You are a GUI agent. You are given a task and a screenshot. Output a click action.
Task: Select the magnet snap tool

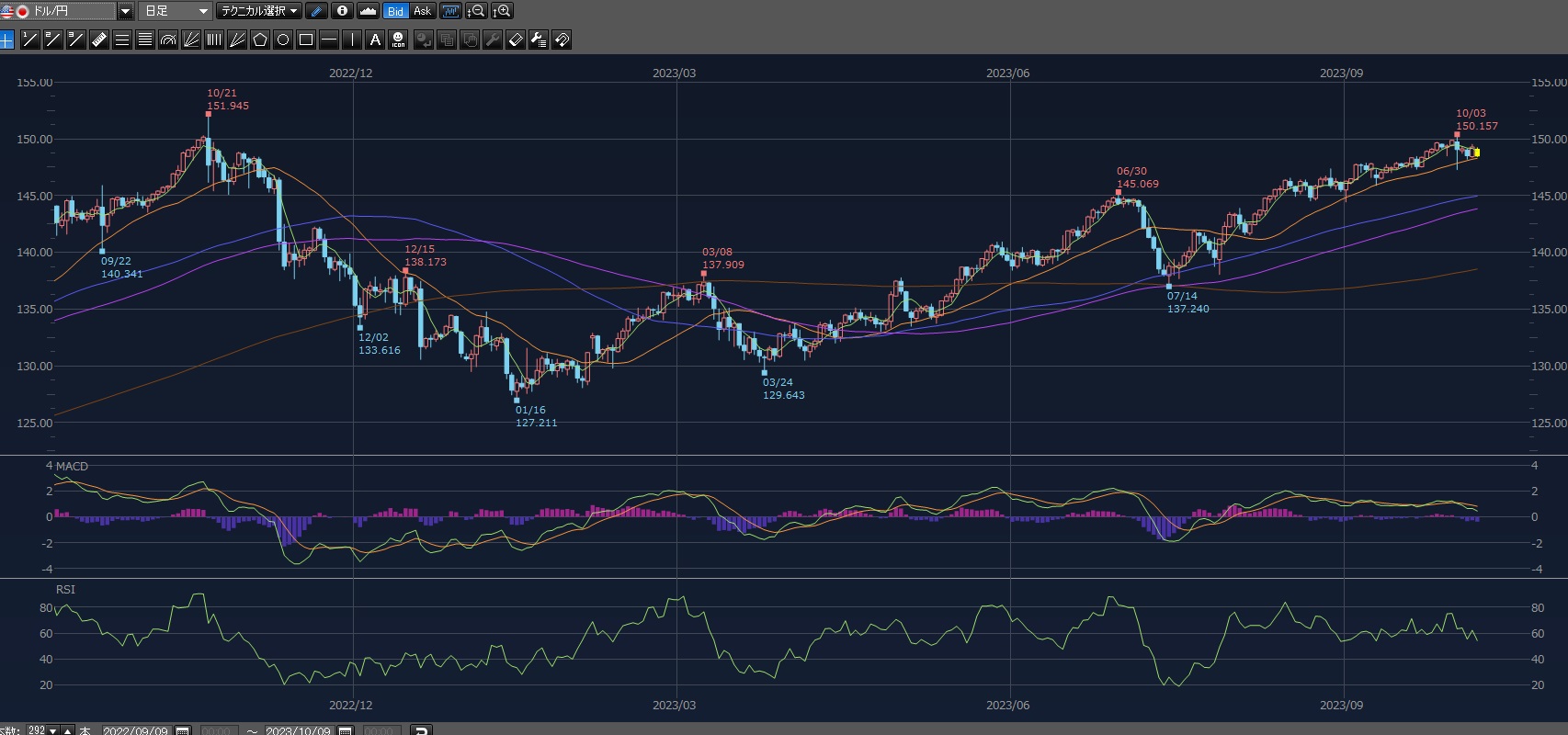click(562, 40)
